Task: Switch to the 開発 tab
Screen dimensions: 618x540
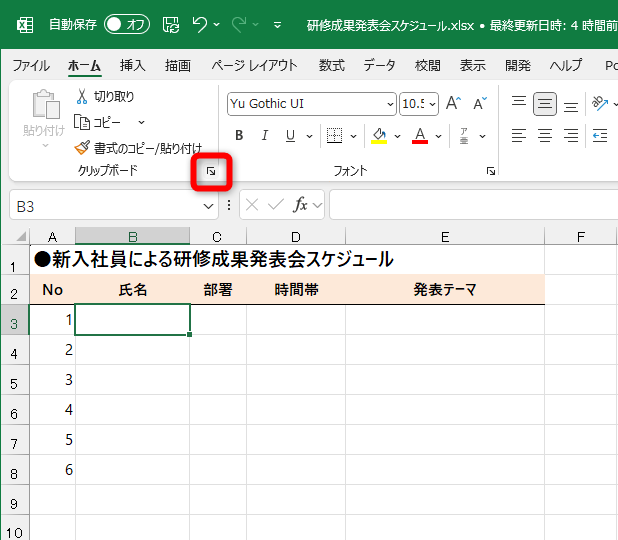Action: click(x=517, y=65)
